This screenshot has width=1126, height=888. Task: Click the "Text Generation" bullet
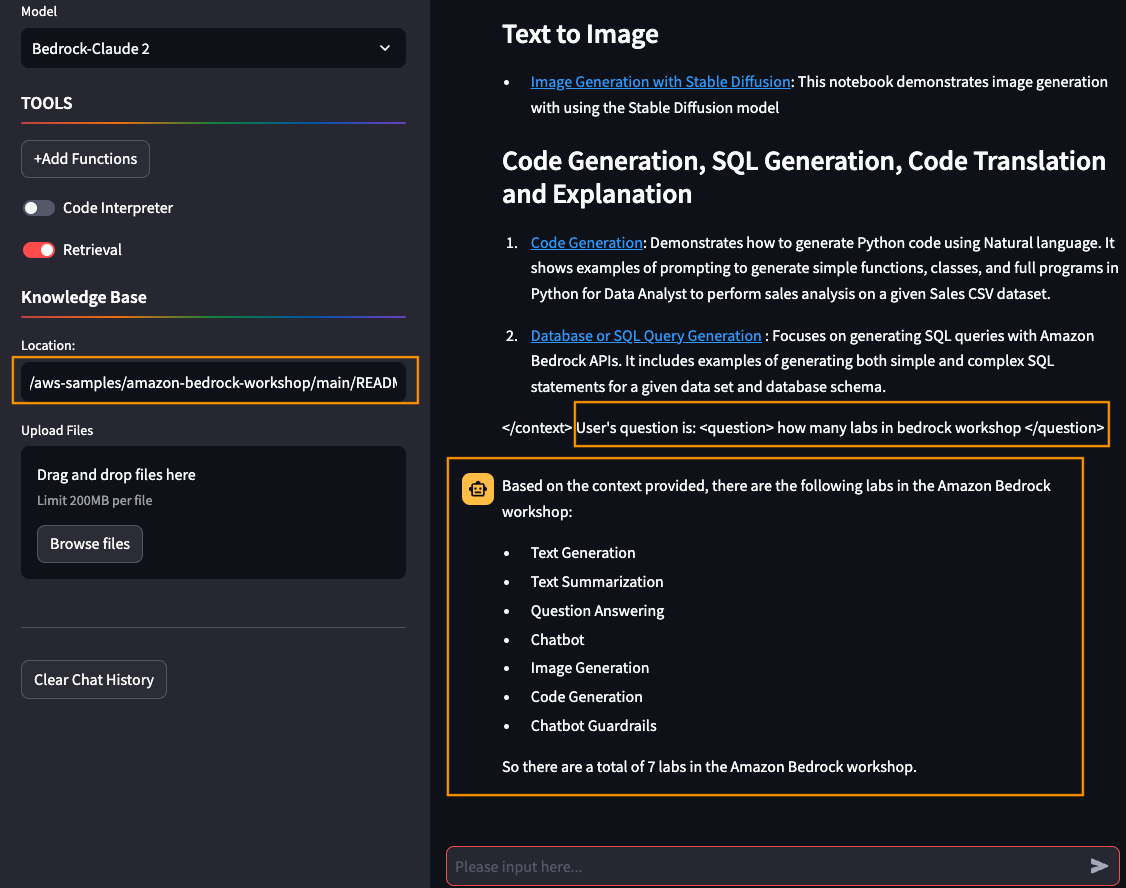583,553
